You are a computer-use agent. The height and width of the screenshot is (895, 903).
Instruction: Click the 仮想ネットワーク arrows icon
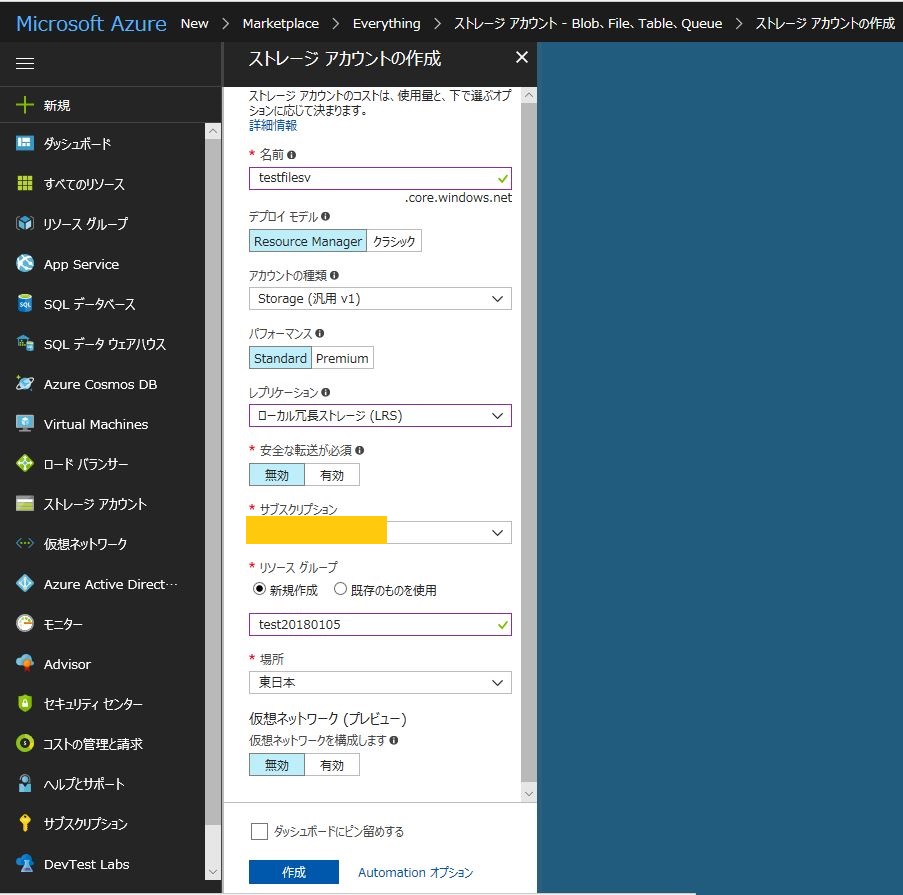25,543
